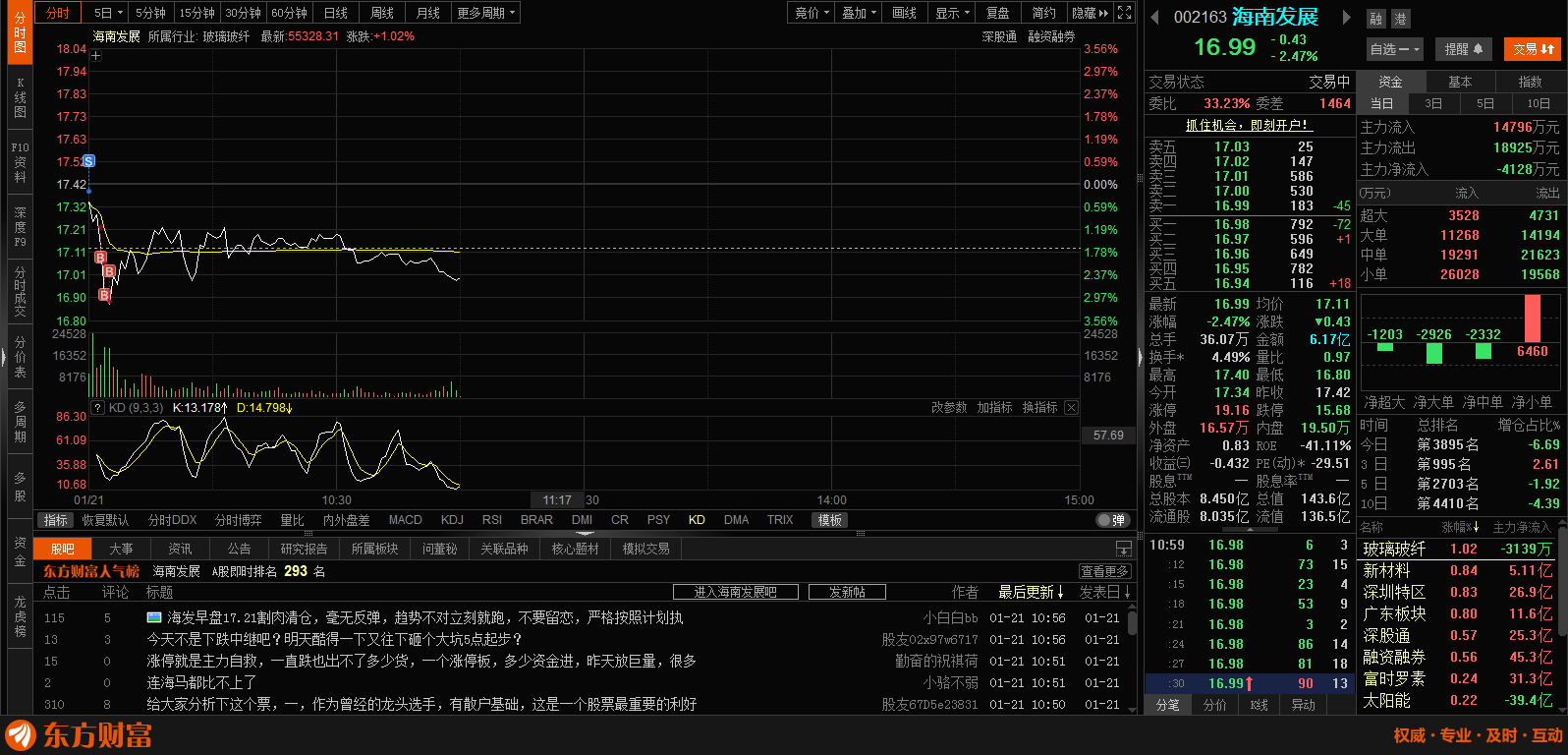1568x755 pixels.
Task: Open F10 资料 in the left sidebar
Action: [20, 162]
